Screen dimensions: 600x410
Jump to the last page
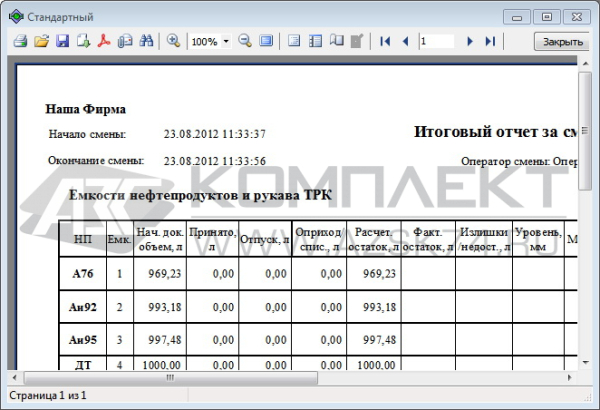(x=491, y=41)
